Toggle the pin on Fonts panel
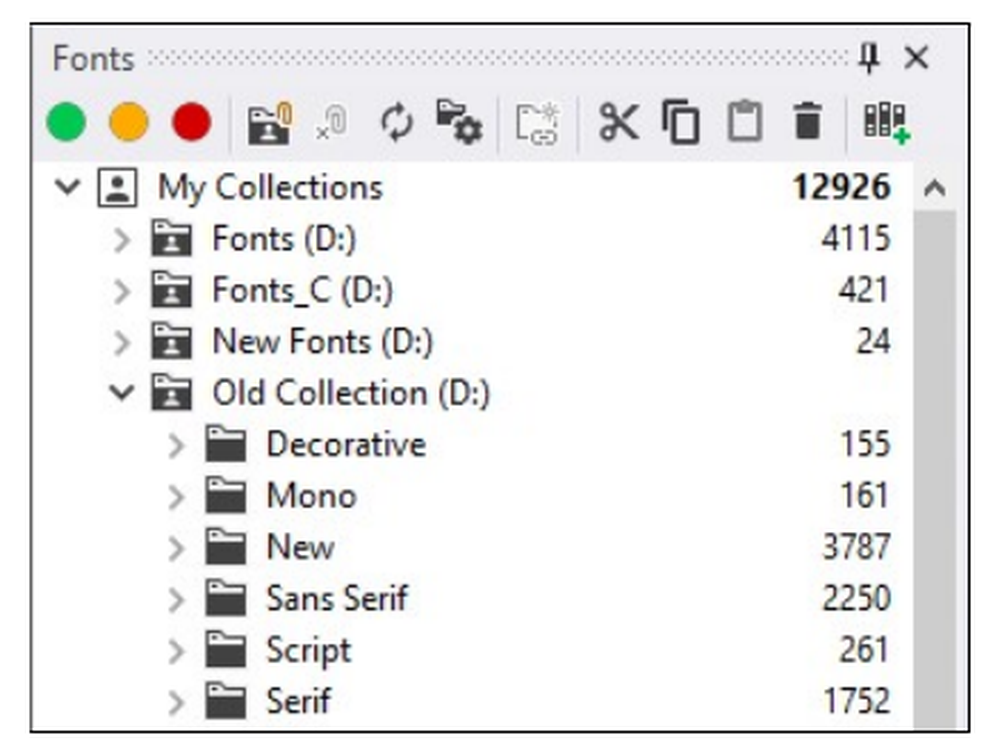This screenshot has width=1000, height=751. 869,59
